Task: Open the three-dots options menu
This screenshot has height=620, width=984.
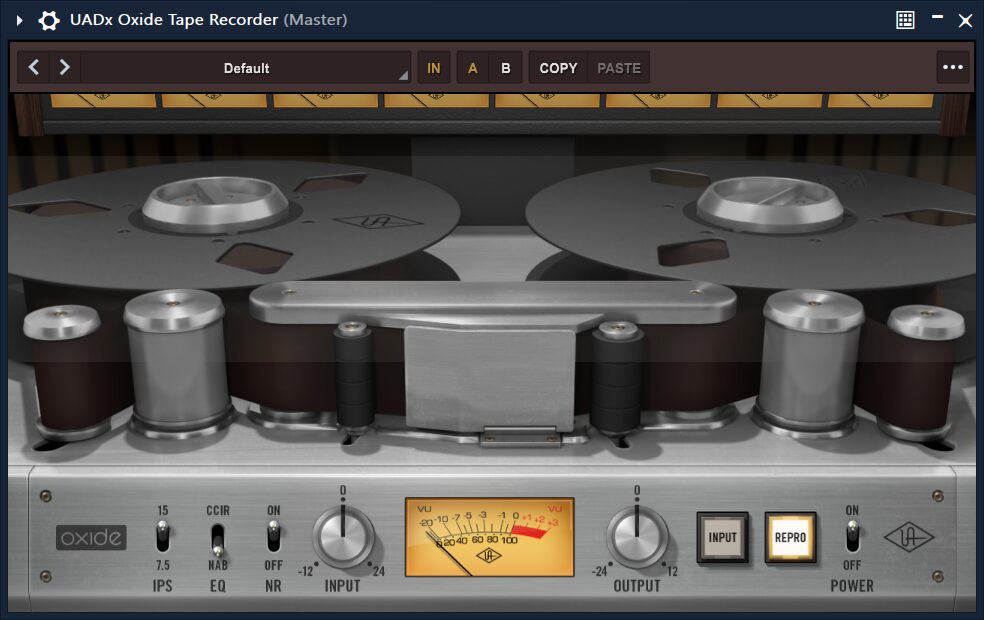Action: point(952,68)
